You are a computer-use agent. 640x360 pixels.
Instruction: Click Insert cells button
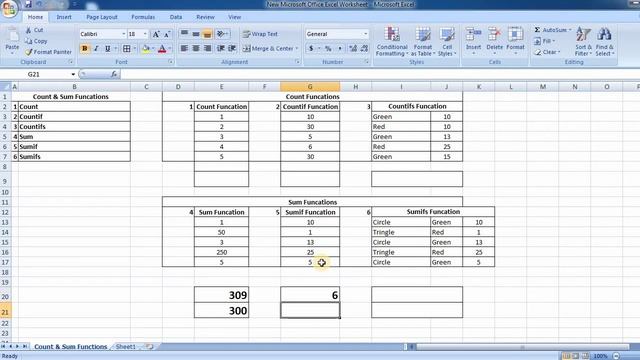[x=473, y=41]
